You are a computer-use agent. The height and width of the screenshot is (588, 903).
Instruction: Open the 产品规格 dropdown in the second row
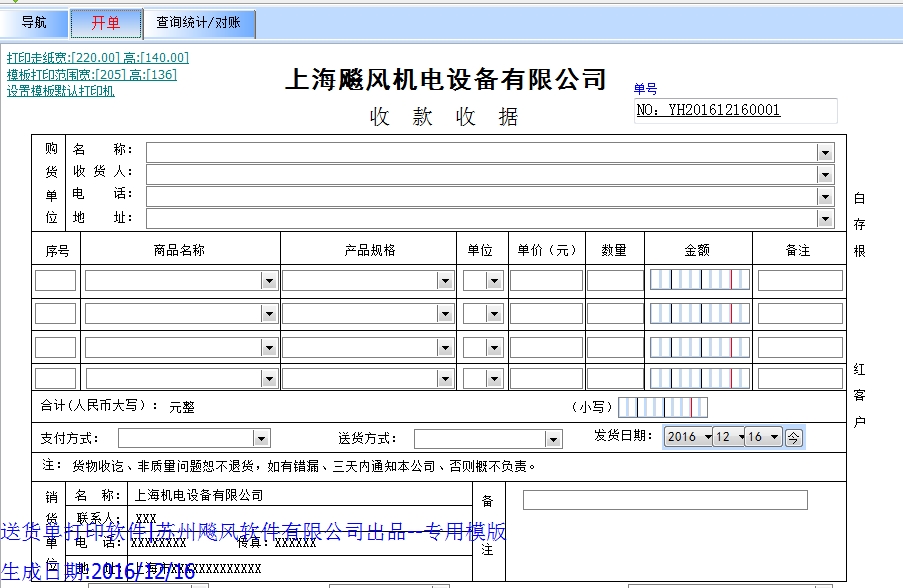coord(445,314)
